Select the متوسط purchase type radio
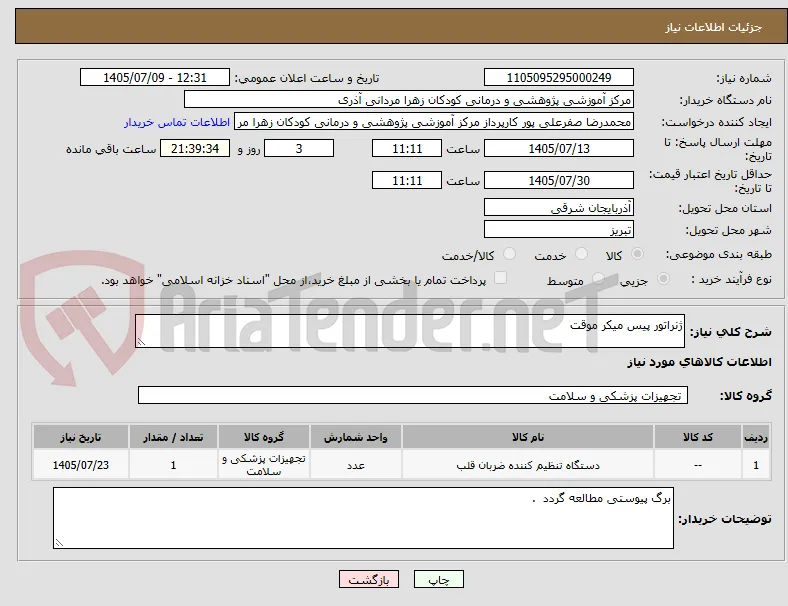This screenshot has height=606, width=788. [598, 279]
